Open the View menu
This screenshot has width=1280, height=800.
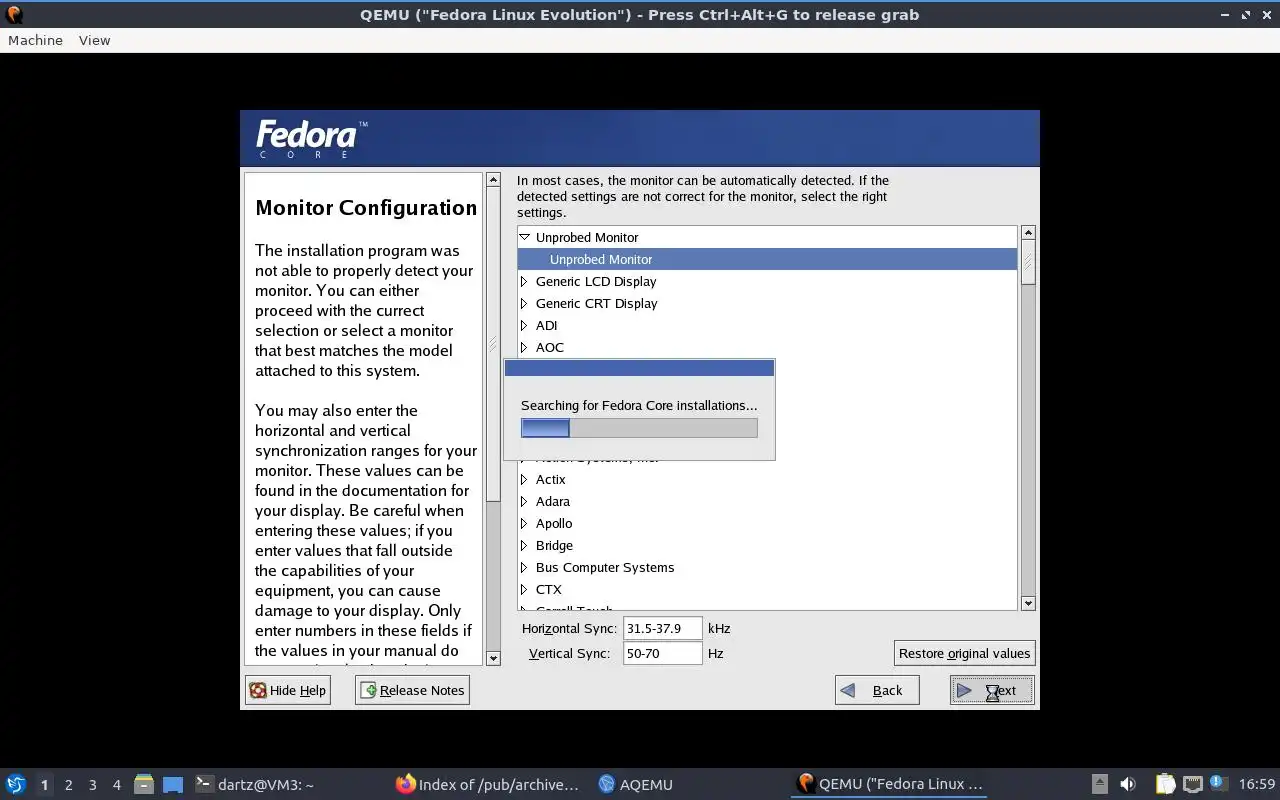[94, 40]
